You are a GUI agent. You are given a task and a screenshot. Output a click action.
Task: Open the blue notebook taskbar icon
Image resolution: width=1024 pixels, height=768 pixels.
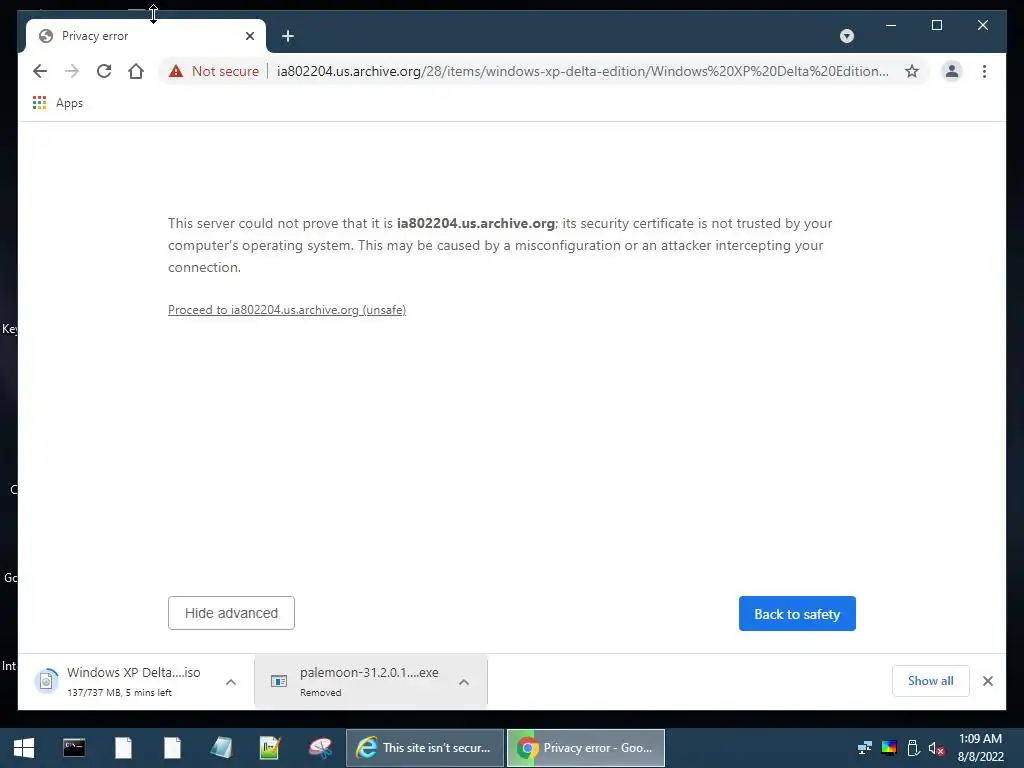point(221,748)
